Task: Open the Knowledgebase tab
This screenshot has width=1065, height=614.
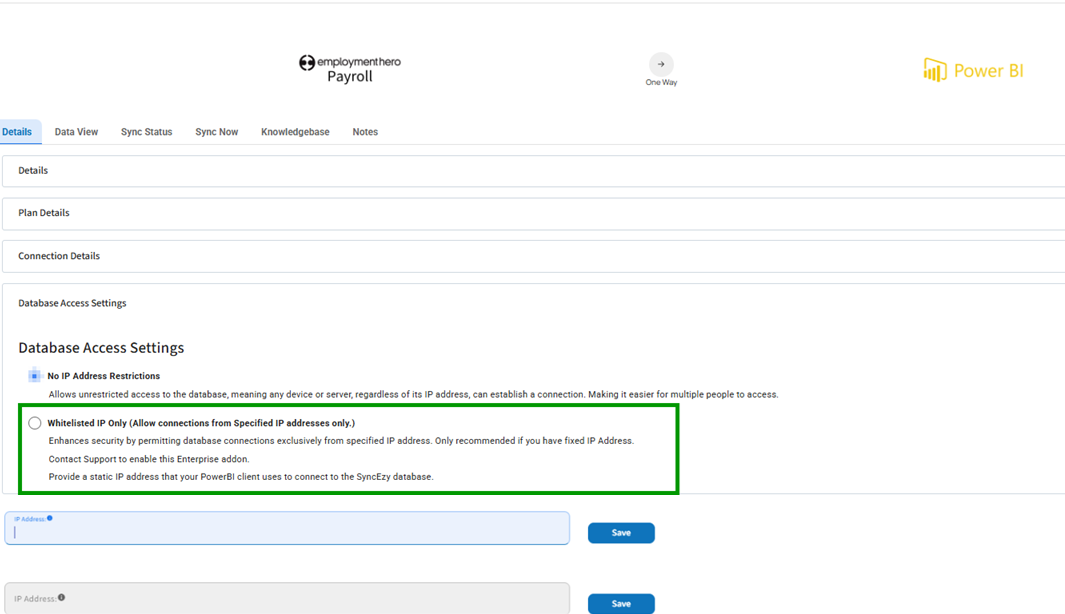Action: [x=295, y=132]
